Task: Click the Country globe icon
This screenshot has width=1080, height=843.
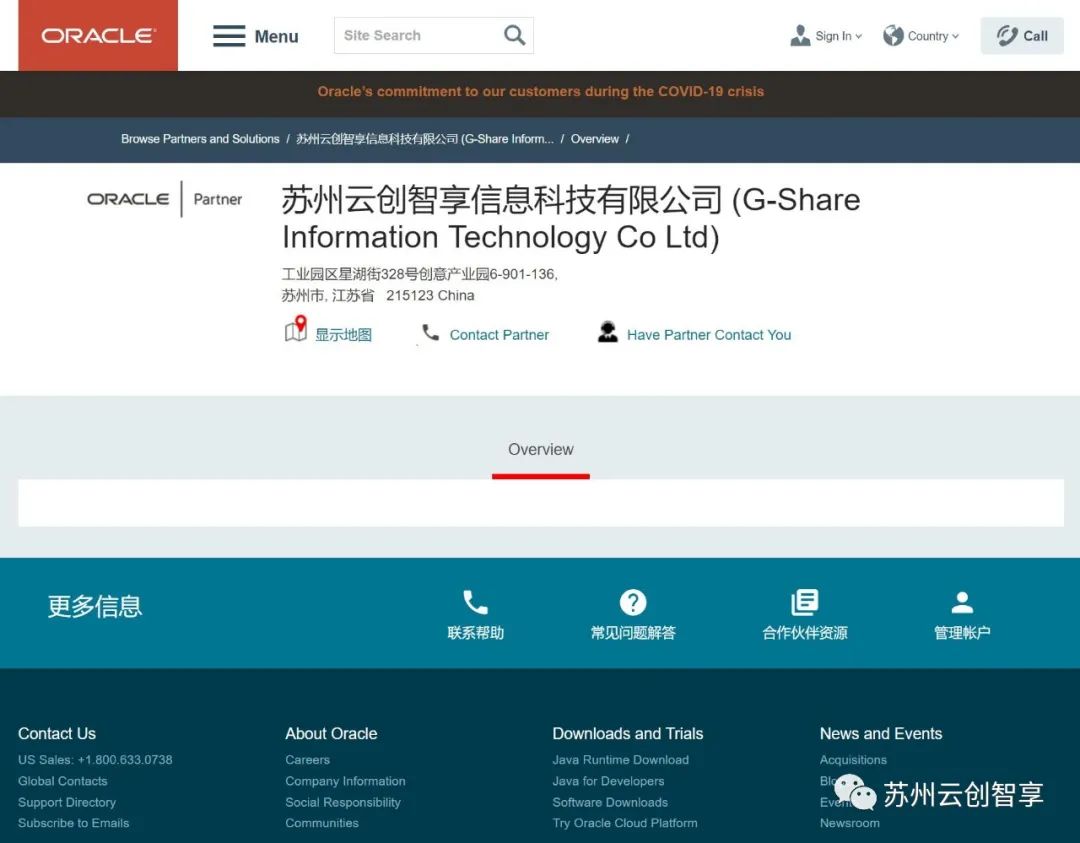Action: click(893, 36)
